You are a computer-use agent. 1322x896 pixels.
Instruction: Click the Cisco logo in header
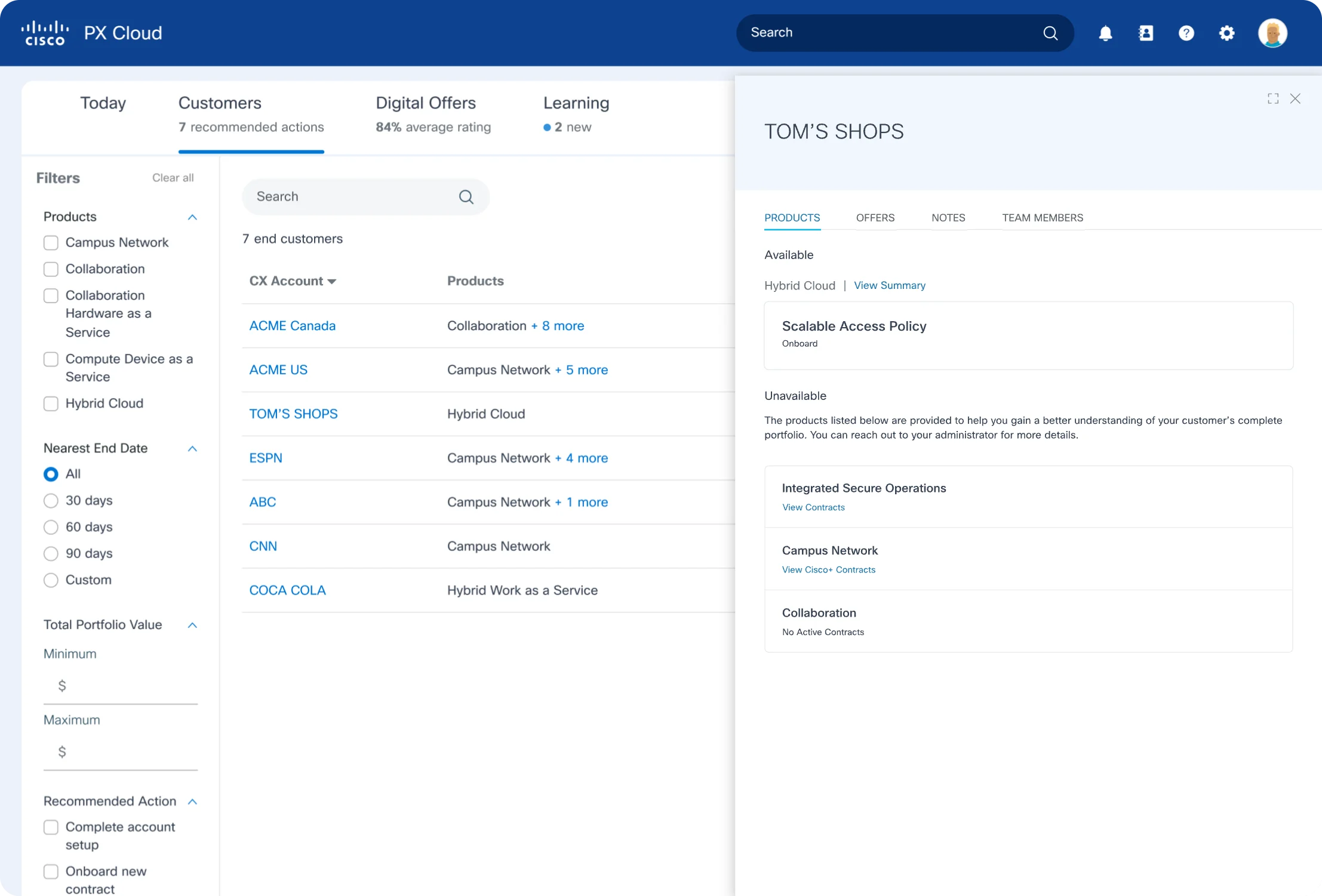(x=45, y=33)
